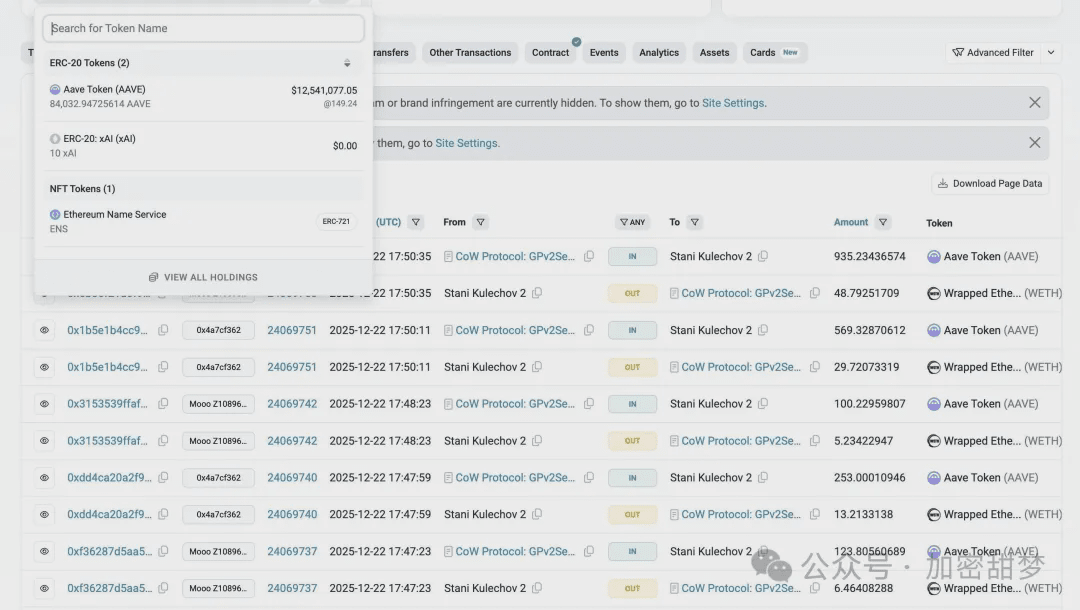Open the Amount column filter
This screenshot has width=1080, height=610.
pos(883,222)
